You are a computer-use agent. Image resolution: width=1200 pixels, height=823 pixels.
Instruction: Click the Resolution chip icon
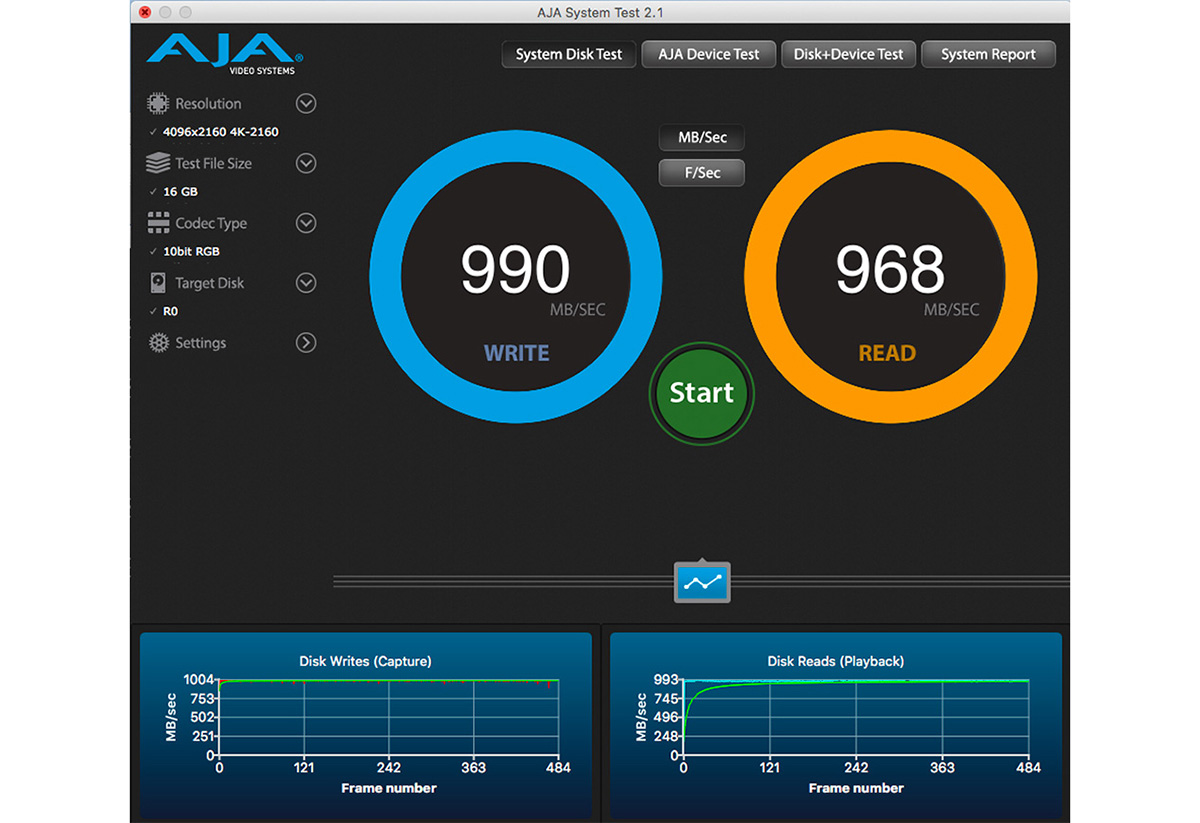point(158,103)
